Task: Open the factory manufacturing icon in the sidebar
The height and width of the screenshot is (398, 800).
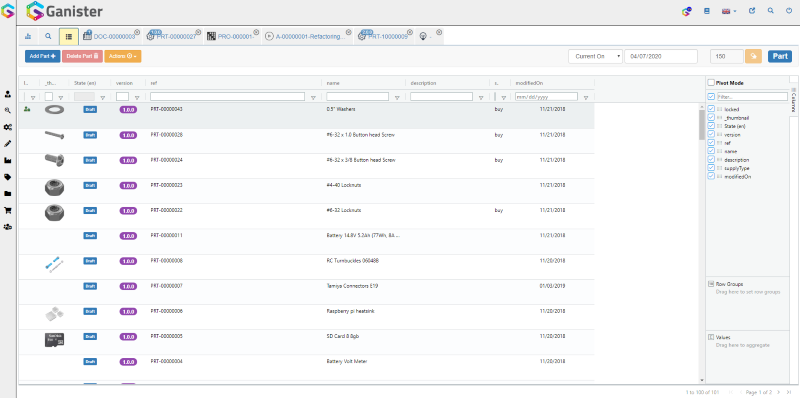Action: [x=8, y=160]
